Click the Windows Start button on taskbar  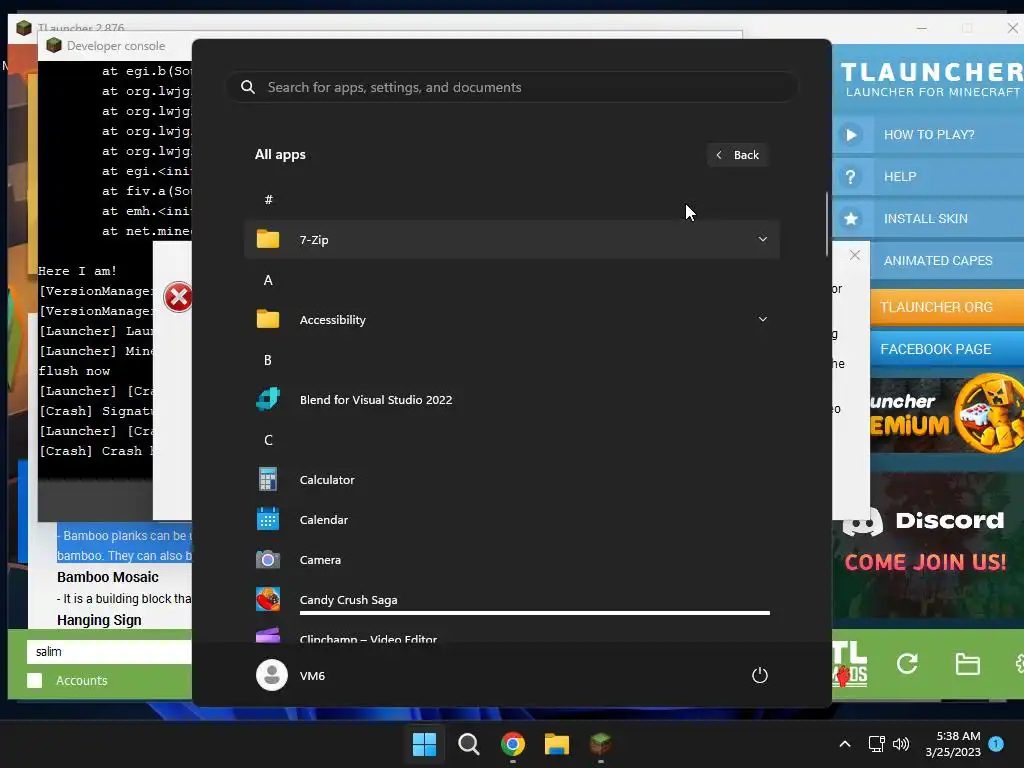pos(424,744)
